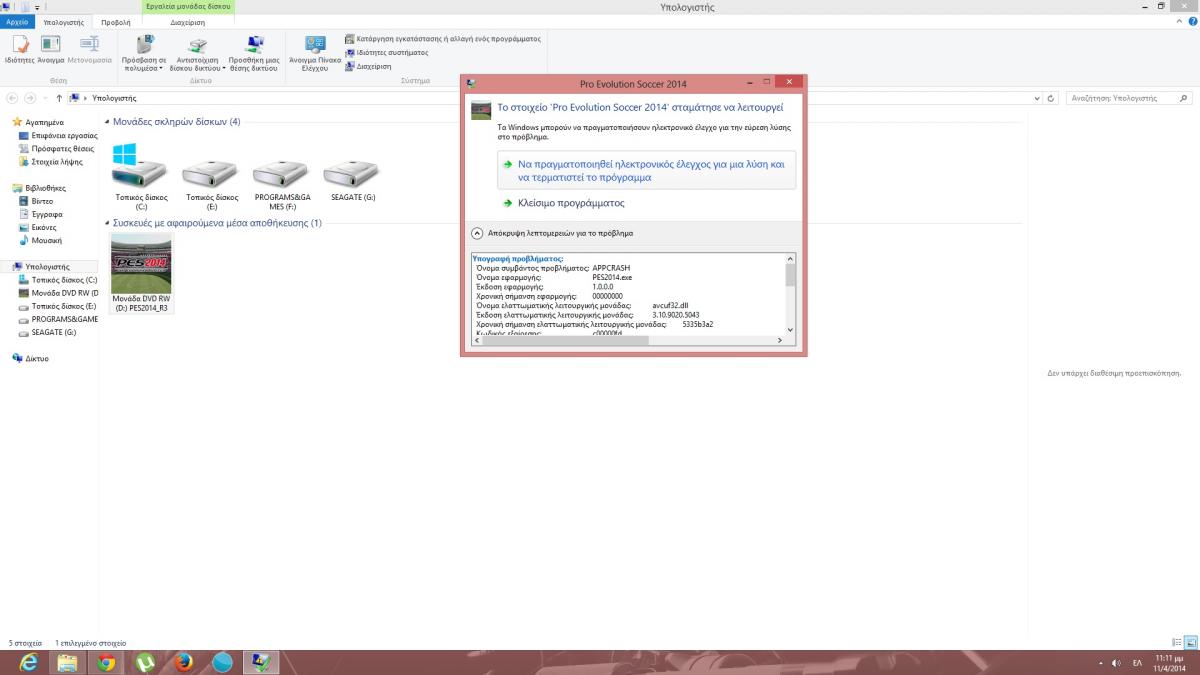Open Άνοιγμα Πίνακα Ελέγχου (Control Panel)
This screenshot has width=1200, height=675.
click(315, 53)
